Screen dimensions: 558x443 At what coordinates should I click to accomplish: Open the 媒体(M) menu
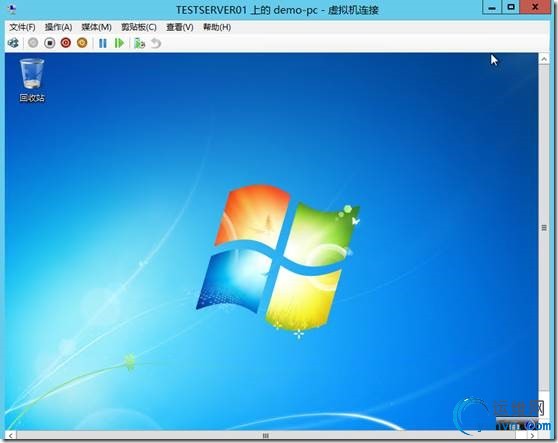click(x=96, y=27)
